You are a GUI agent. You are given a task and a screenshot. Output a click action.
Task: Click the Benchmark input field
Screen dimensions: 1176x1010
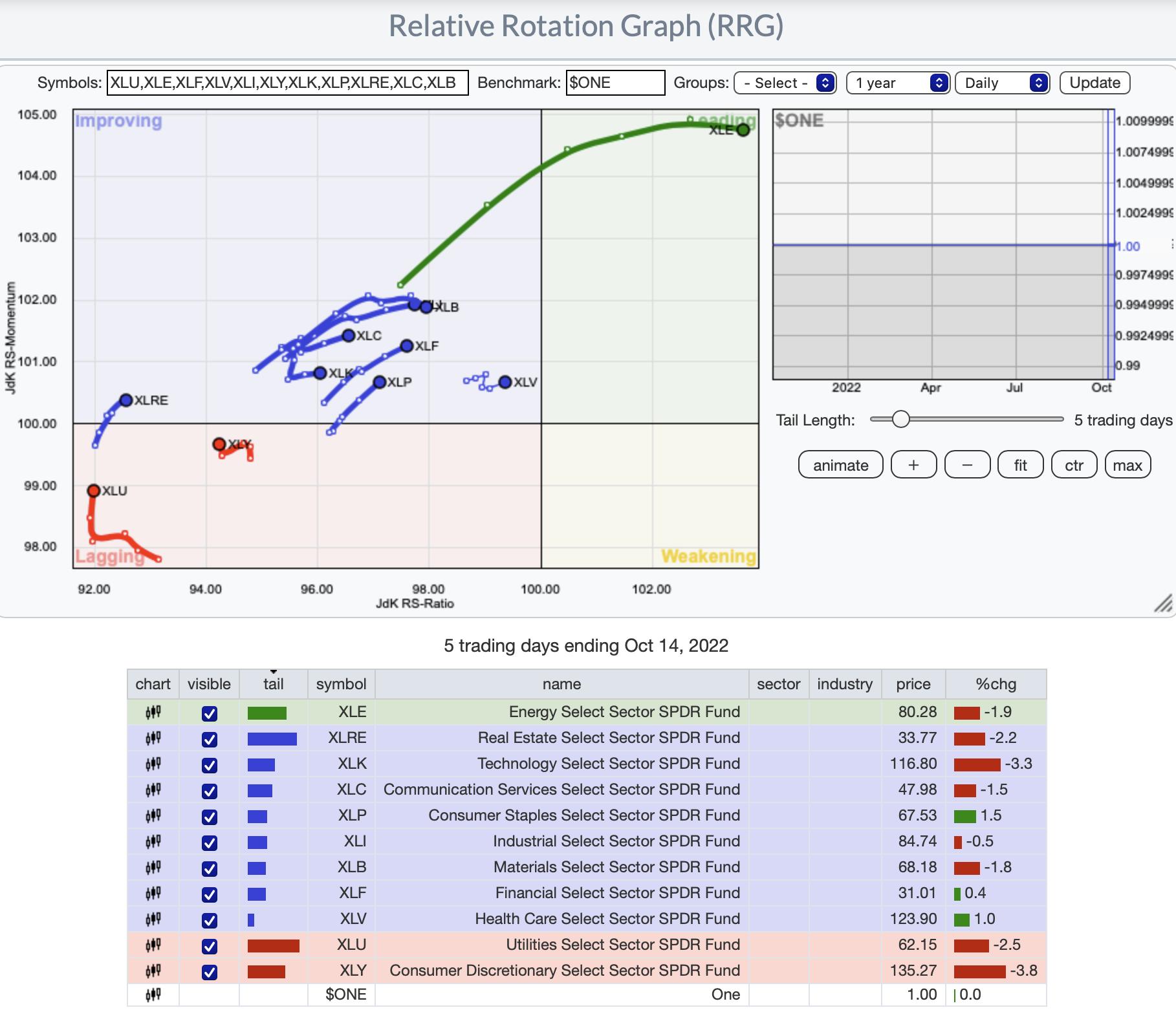tap(615, 83)
